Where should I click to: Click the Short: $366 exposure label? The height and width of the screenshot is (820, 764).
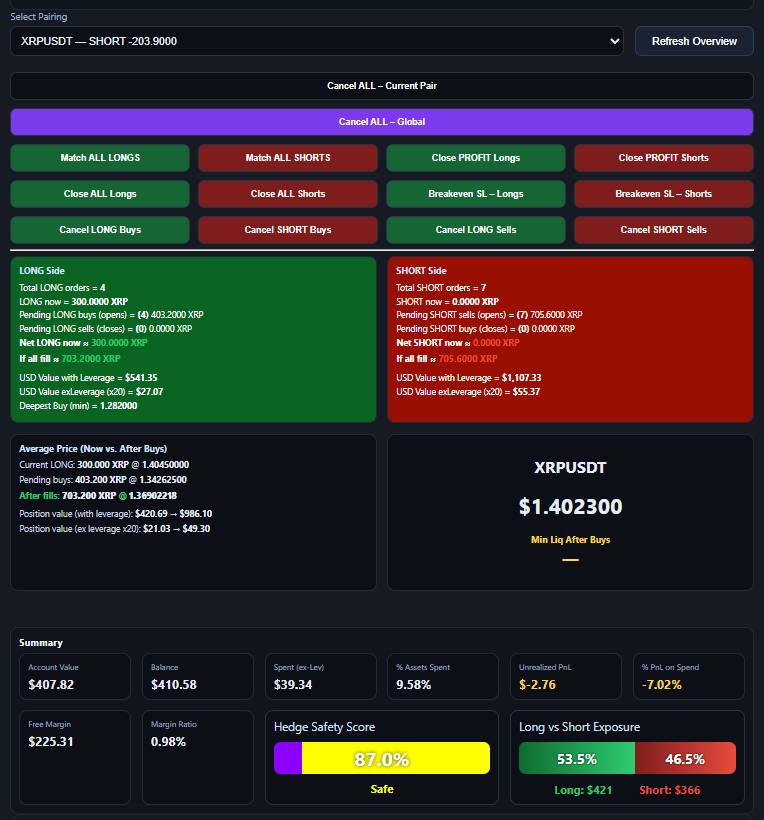click(669, 790)
